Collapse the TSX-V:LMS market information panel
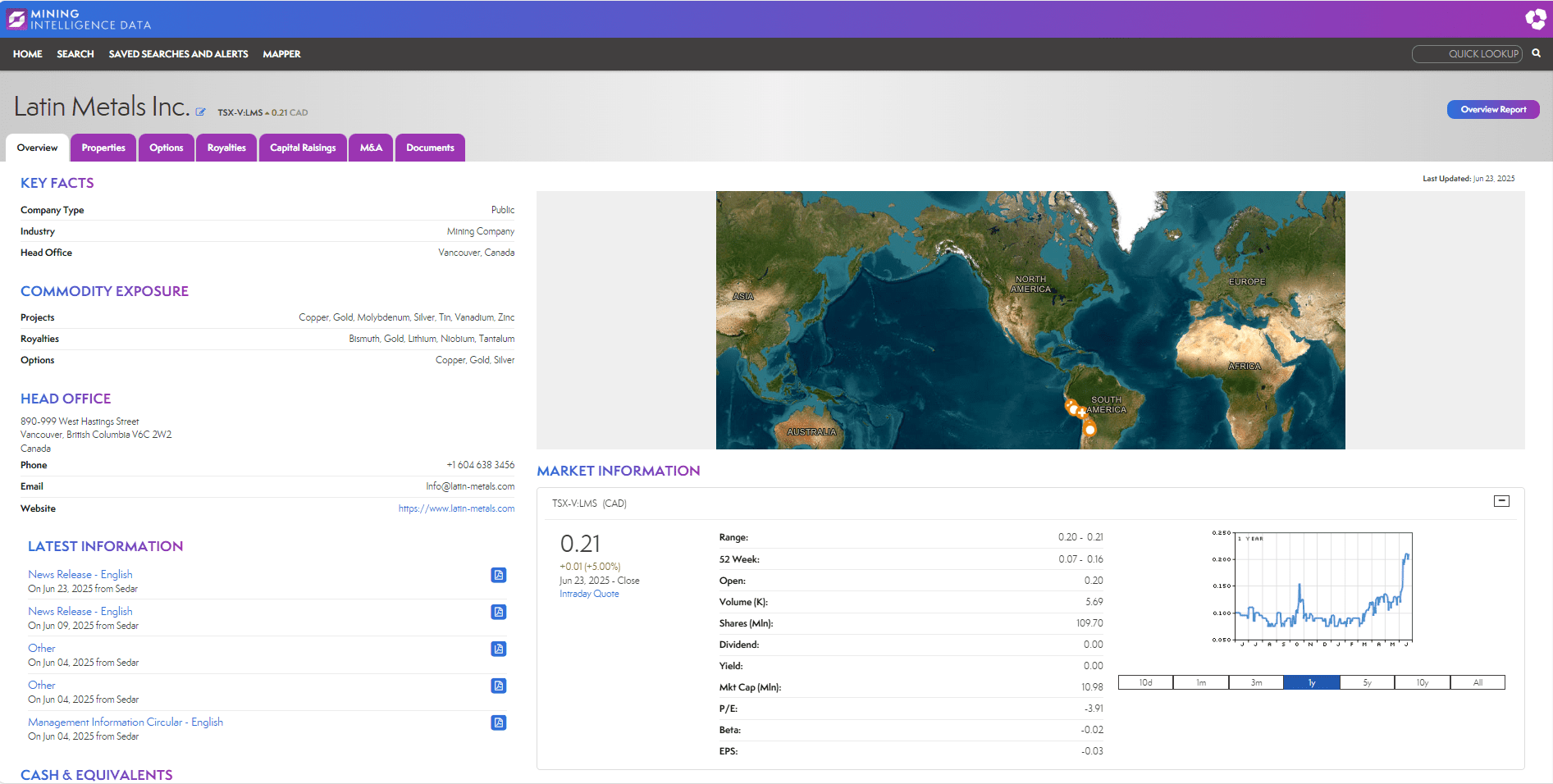Image resolution: width=1553 pixels, height=784 pixels. pos(1501,501)
